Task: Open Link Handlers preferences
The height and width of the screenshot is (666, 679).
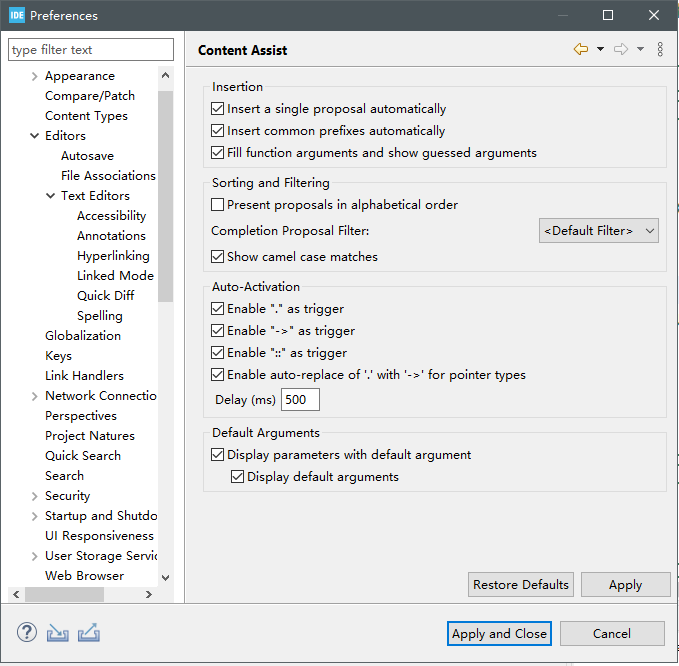Action: (84, 375)
